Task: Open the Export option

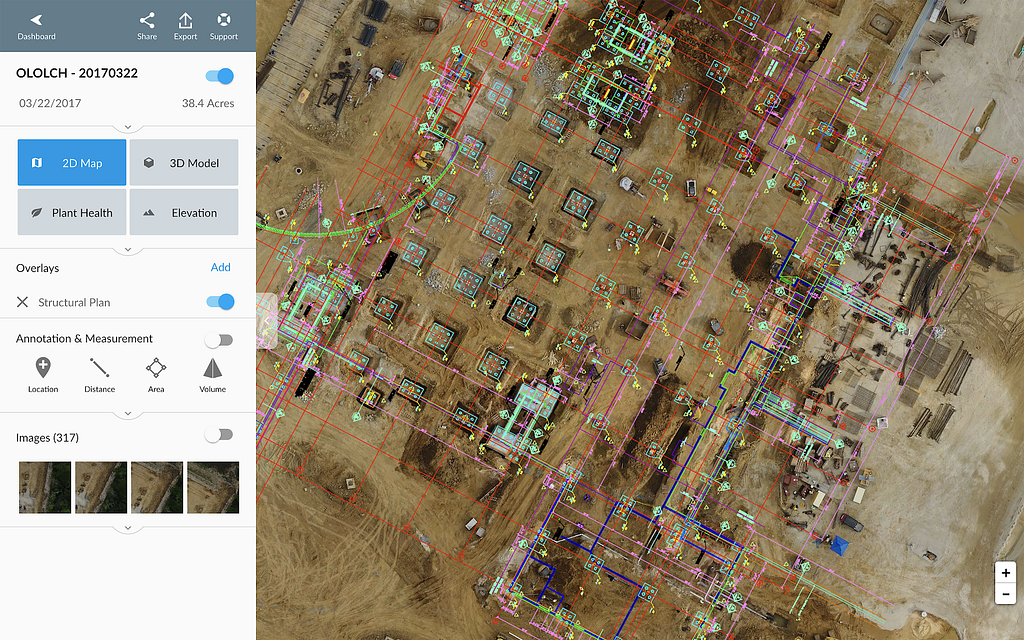Action: pyautogui.click(x=185, y=27)
